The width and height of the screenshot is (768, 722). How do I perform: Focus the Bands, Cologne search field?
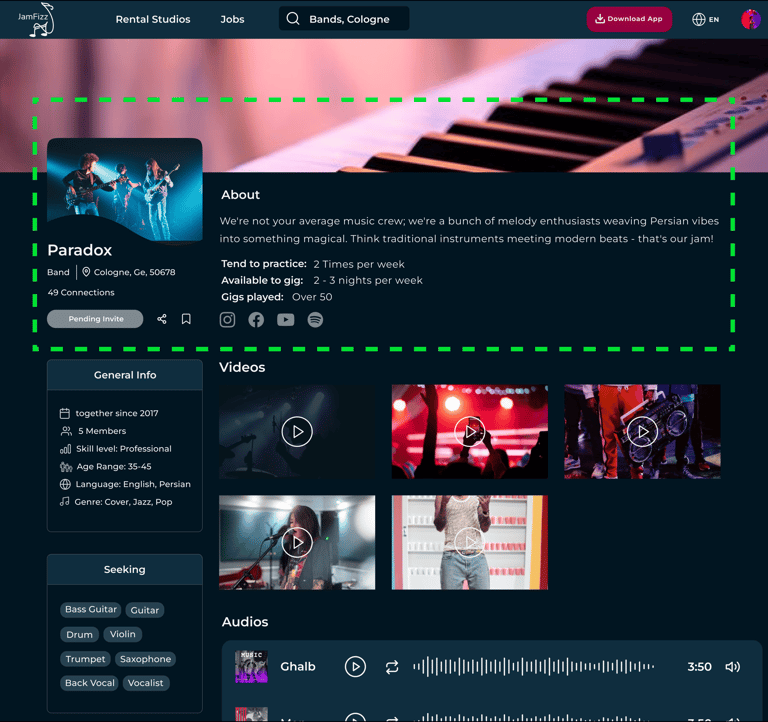tap(344, 19)
